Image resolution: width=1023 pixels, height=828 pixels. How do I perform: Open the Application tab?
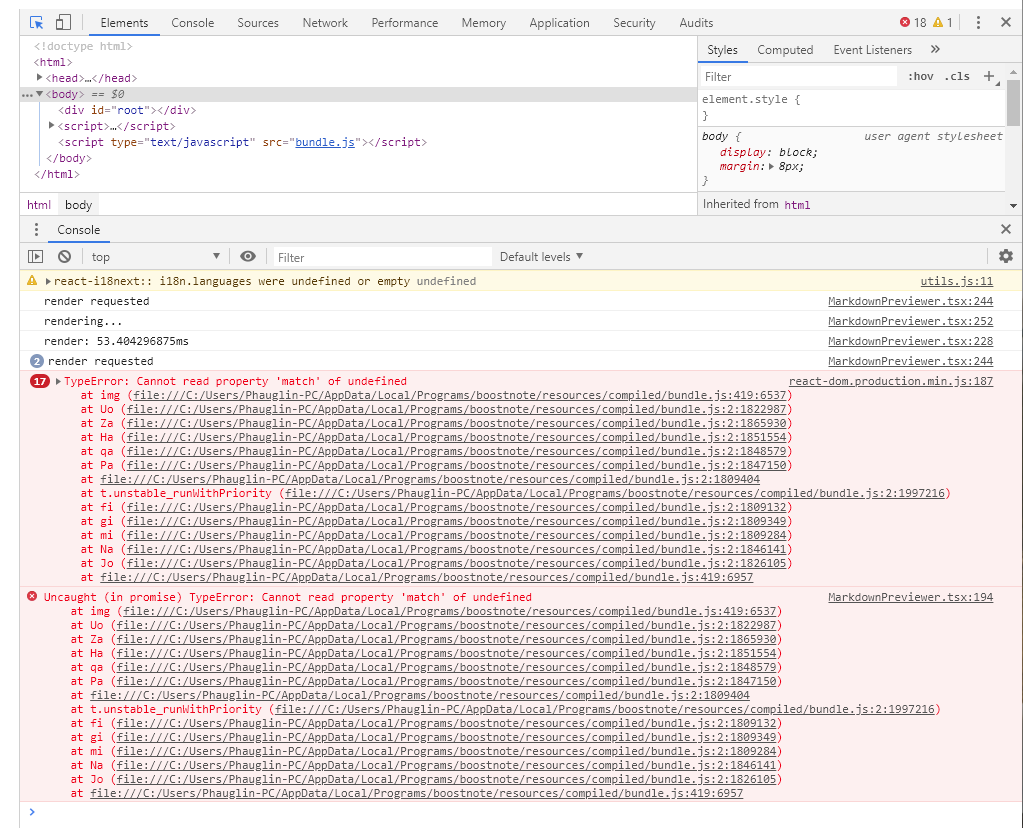559,23
